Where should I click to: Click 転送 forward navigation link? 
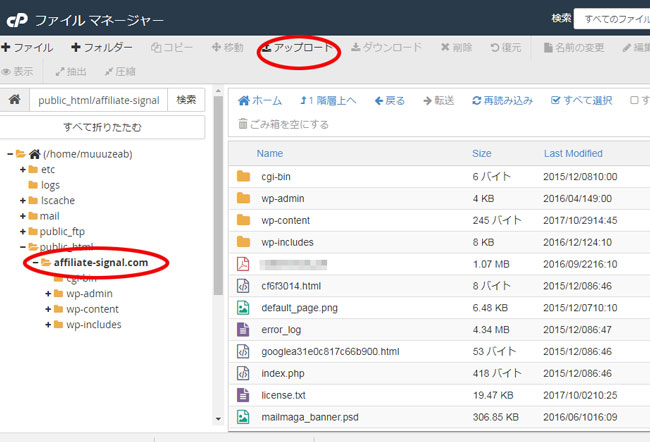[x=439, y=101]
